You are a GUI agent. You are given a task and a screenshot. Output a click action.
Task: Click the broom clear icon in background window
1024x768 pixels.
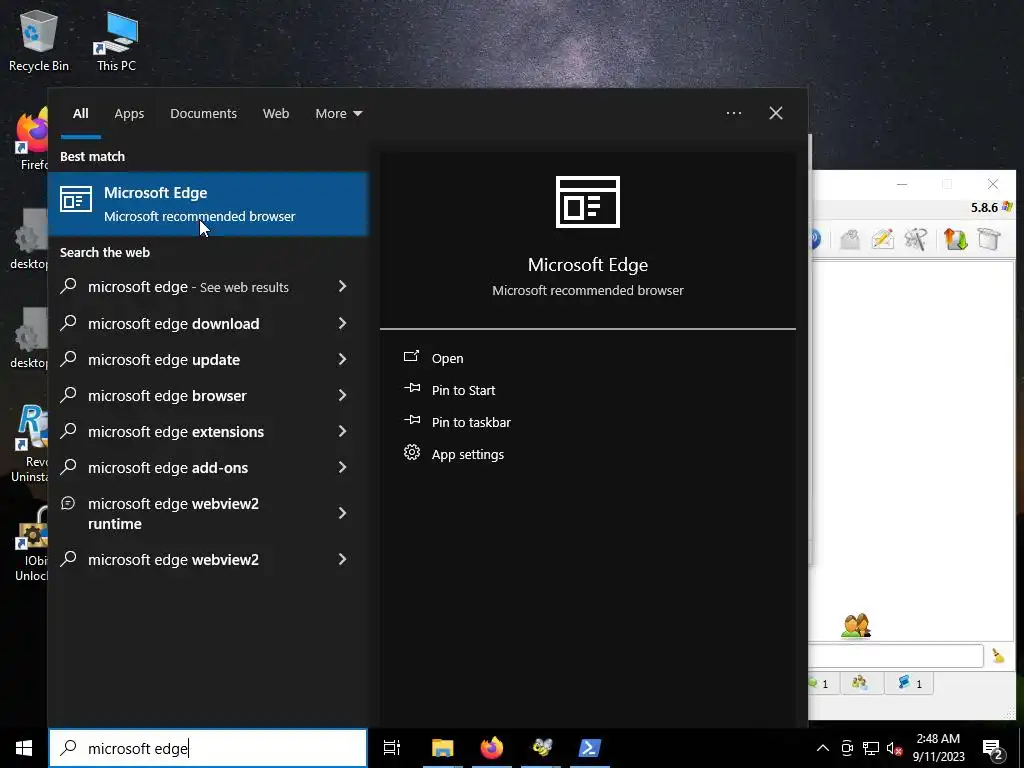point(998,655)
